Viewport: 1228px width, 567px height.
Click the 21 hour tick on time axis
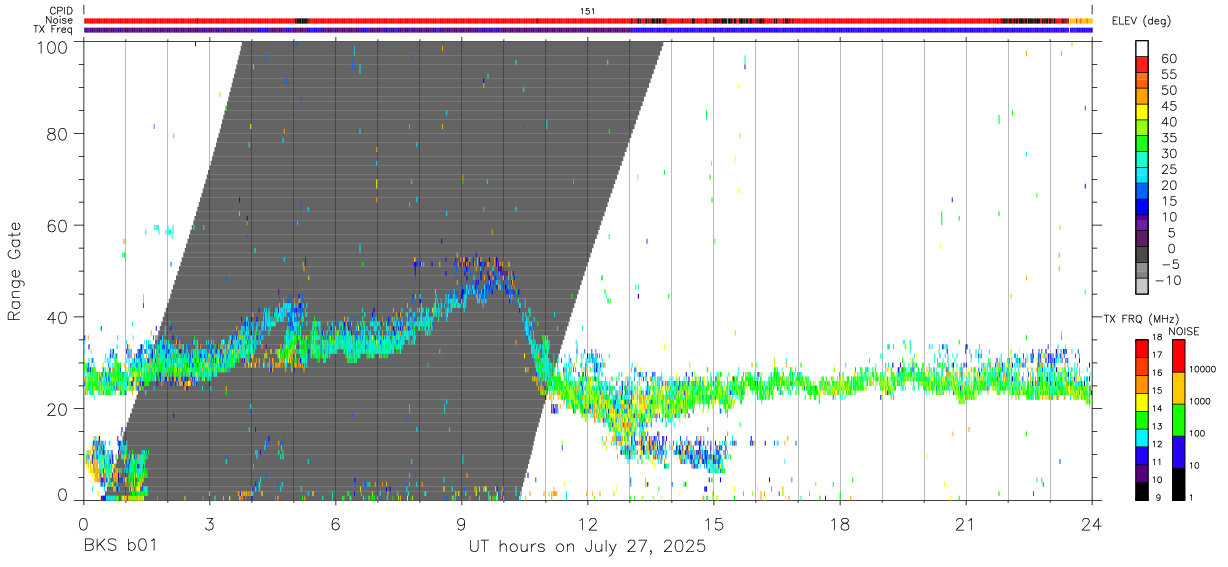click(x=965, y=523)
